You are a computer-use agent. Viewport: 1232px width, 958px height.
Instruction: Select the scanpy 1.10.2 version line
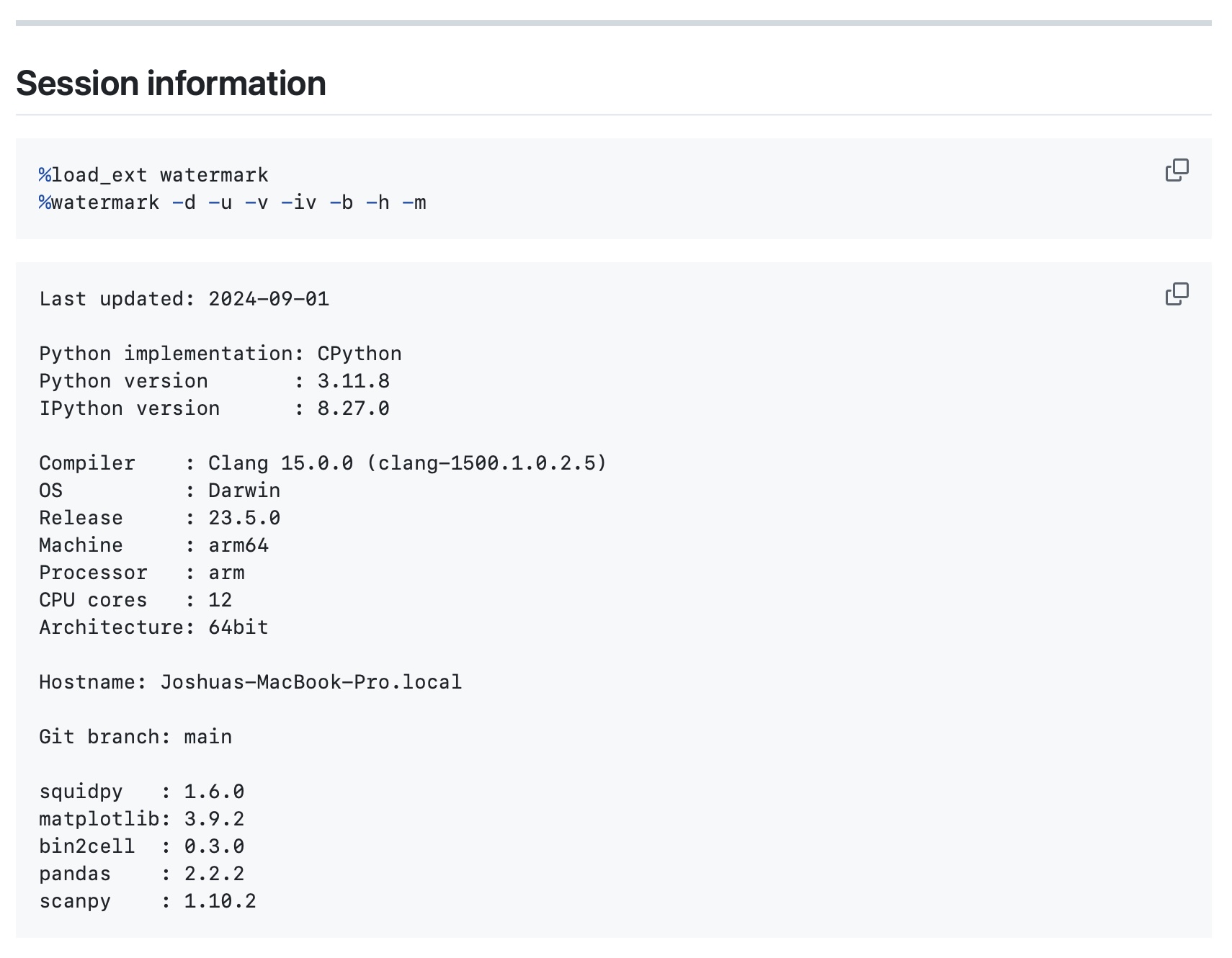tap(148, 901)
